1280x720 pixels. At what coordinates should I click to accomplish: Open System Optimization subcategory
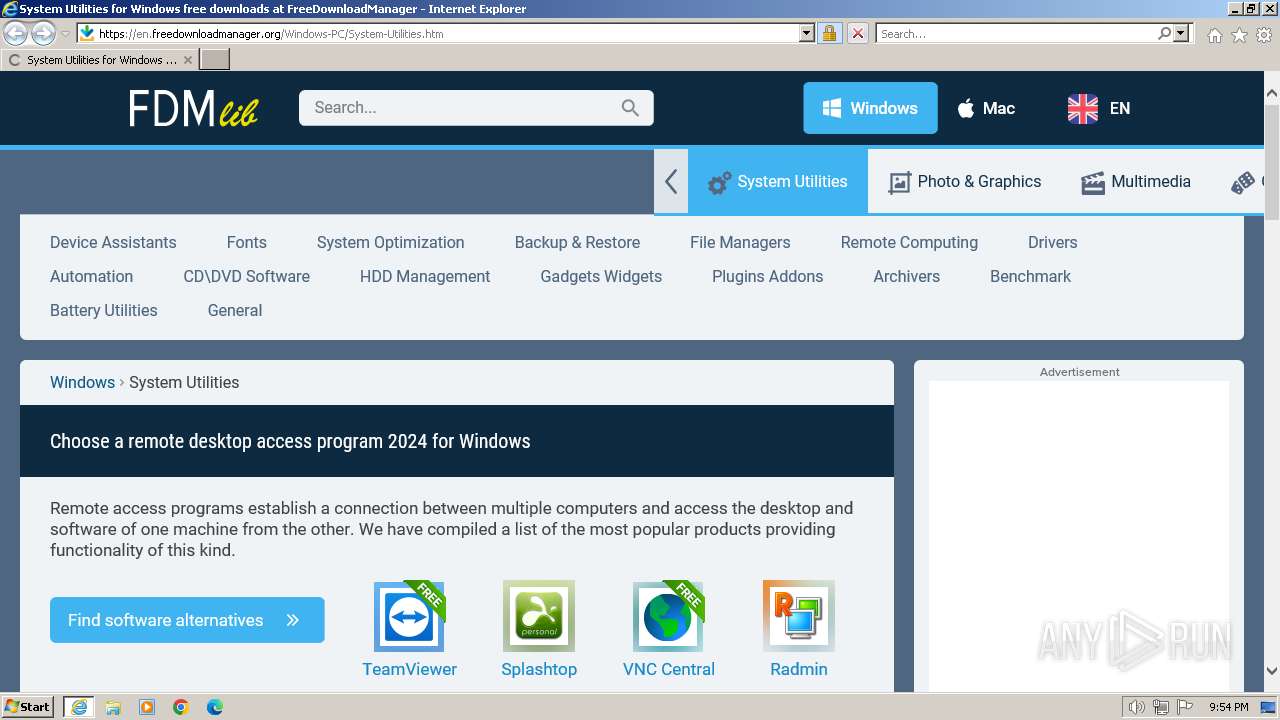(390, 242)
